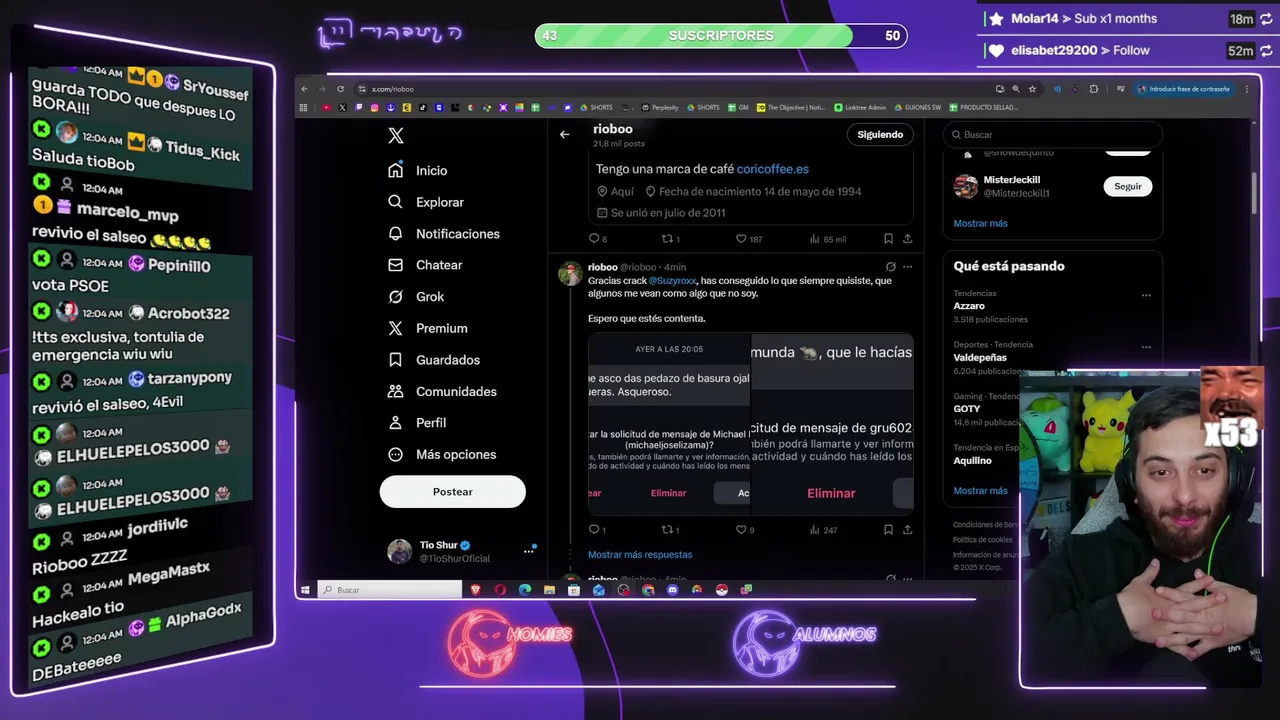
Task: Open options dots for Azzaro trend
Action: 1146,295
